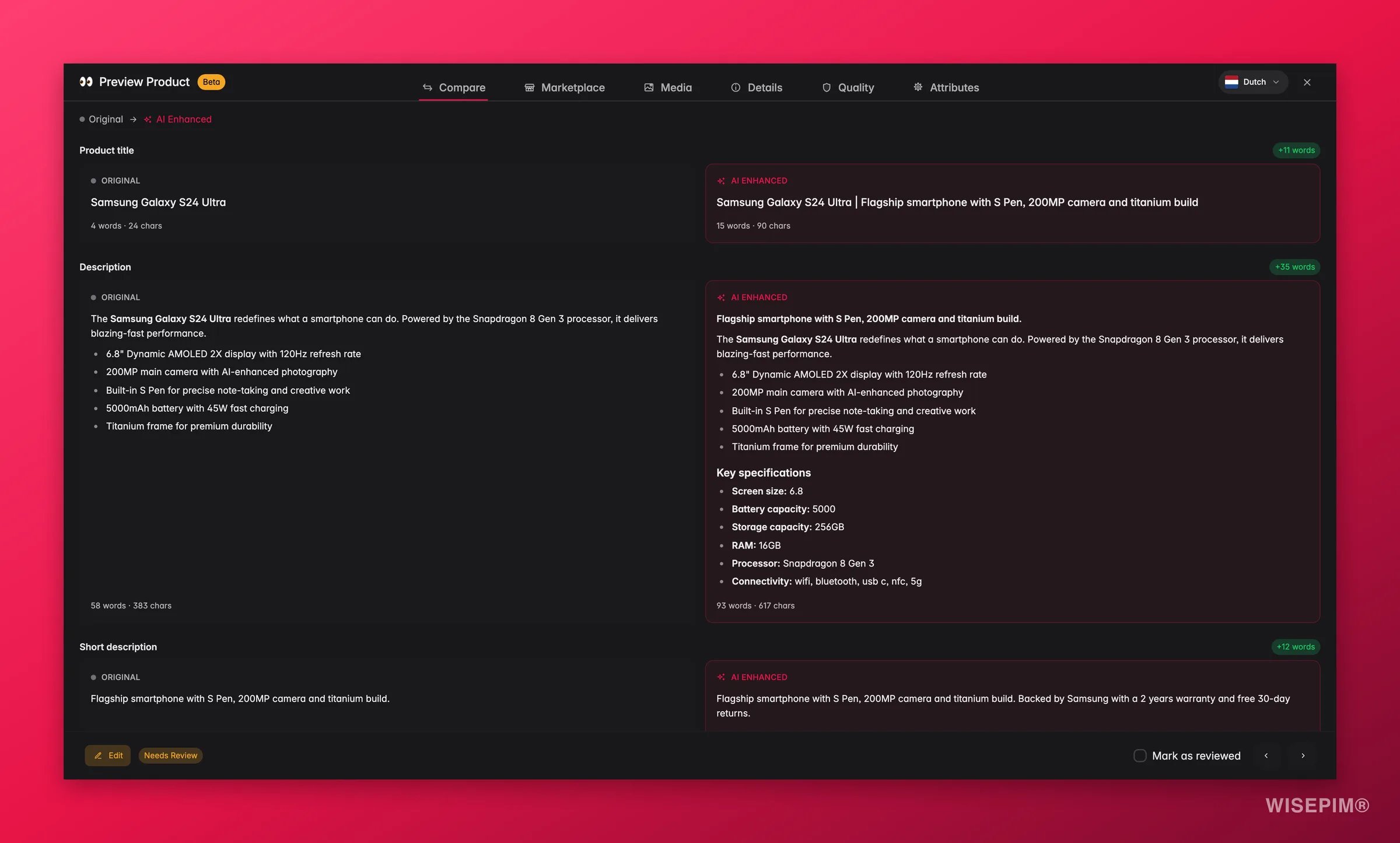
Task: Click the Preview Product eyes logo
Action: click(x=86, y=82)
